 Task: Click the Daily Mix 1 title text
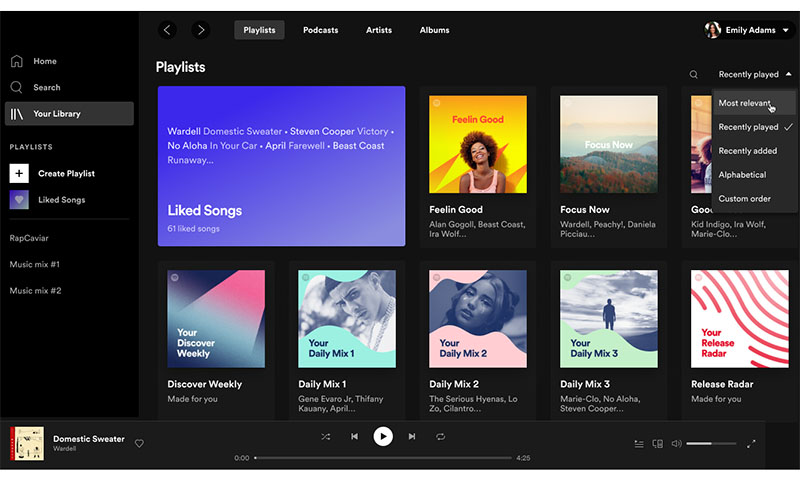click(322, 384)
